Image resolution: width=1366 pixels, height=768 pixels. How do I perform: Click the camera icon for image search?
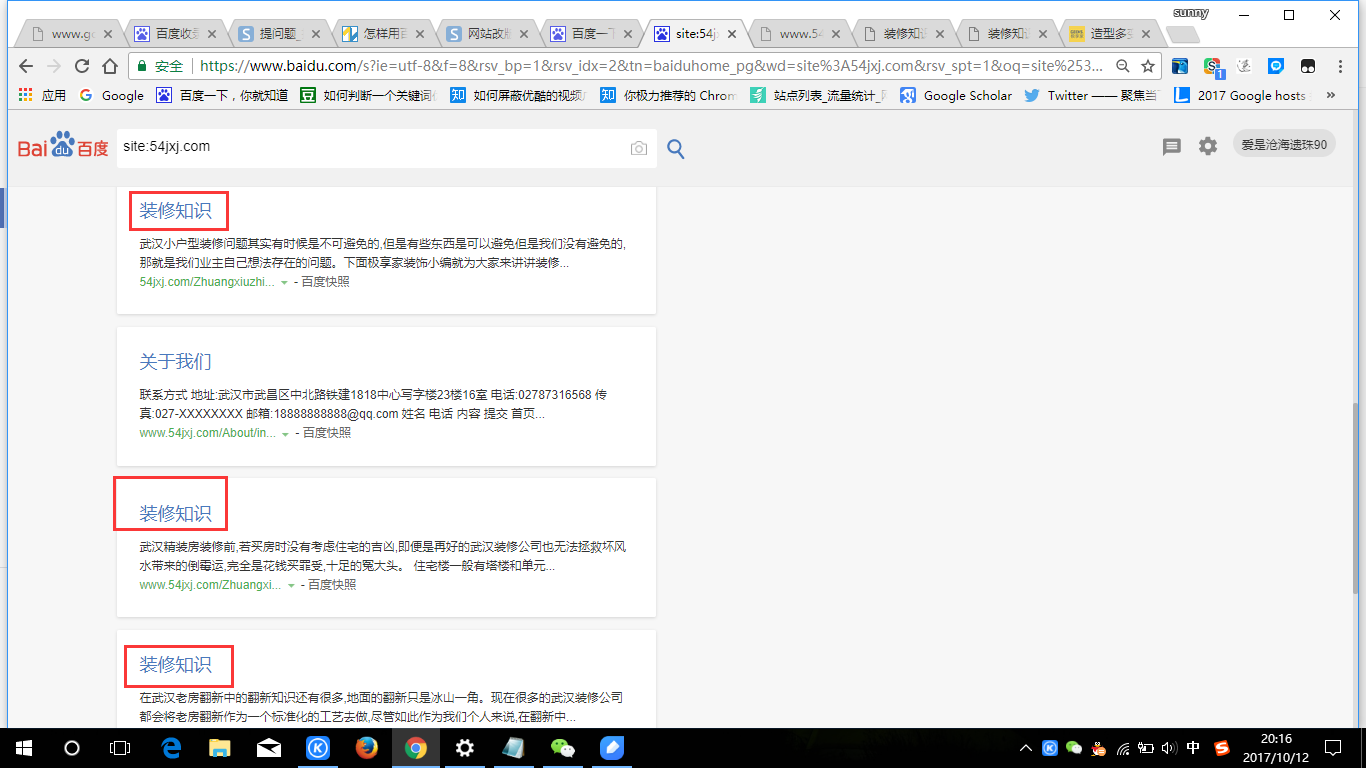click(638, 148)
